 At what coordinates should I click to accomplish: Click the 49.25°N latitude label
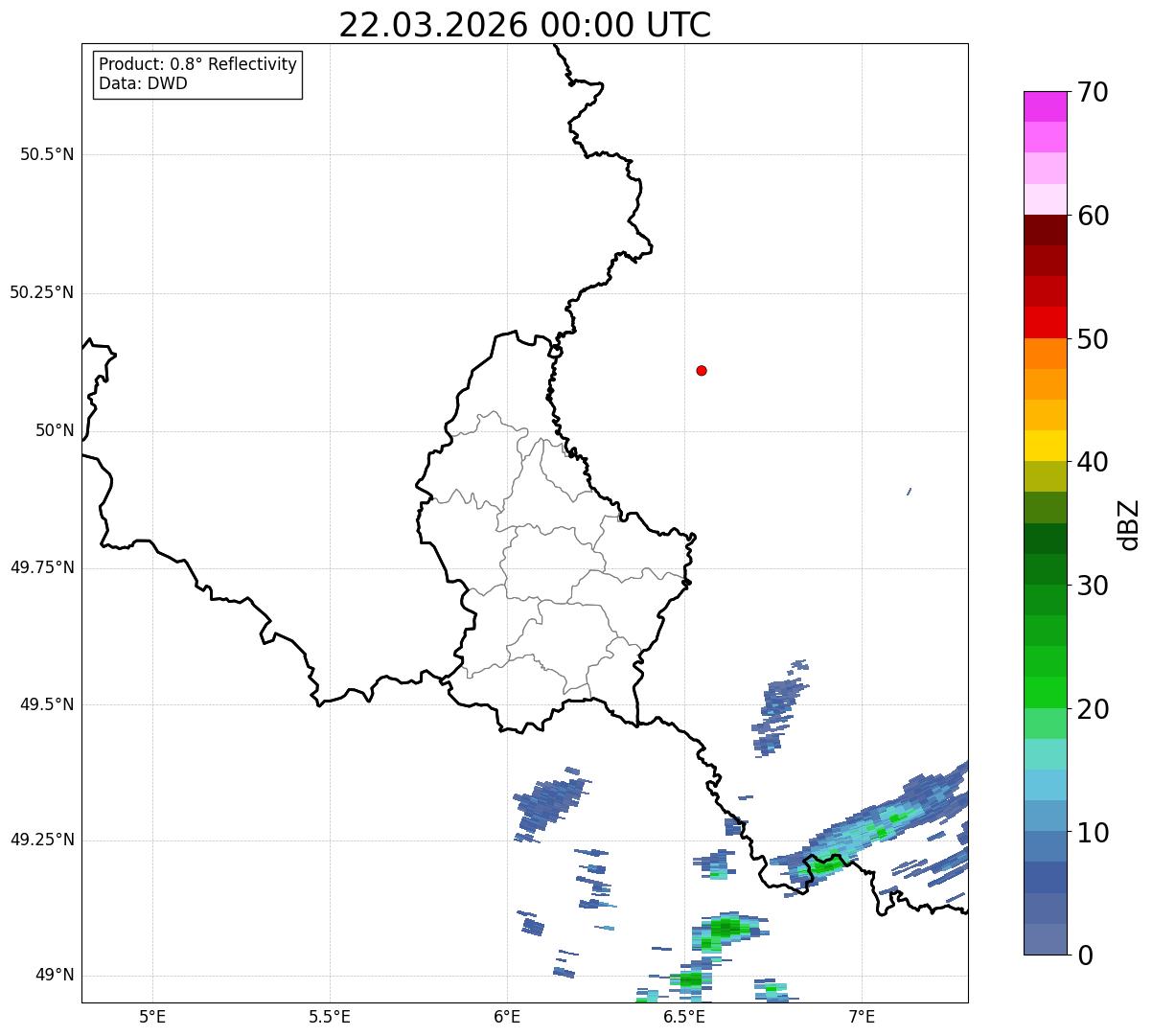(42, 840)
